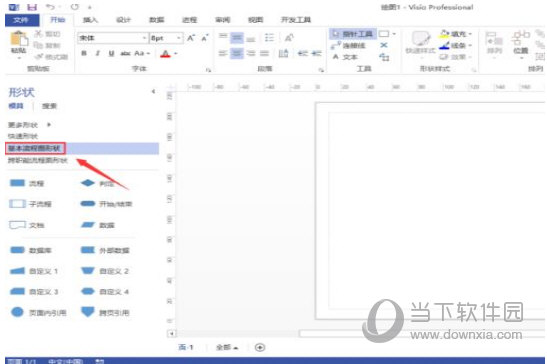
Task: Decrease the font size
Action: (205, 38)
